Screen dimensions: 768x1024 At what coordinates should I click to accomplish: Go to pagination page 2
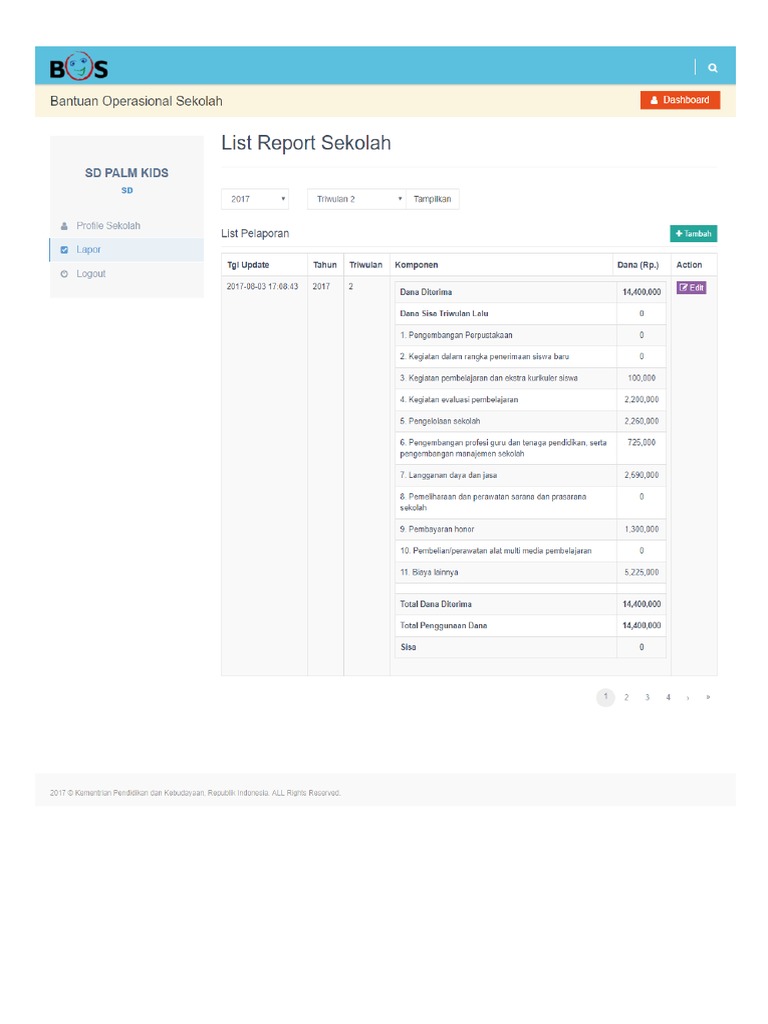pos(626,698)
